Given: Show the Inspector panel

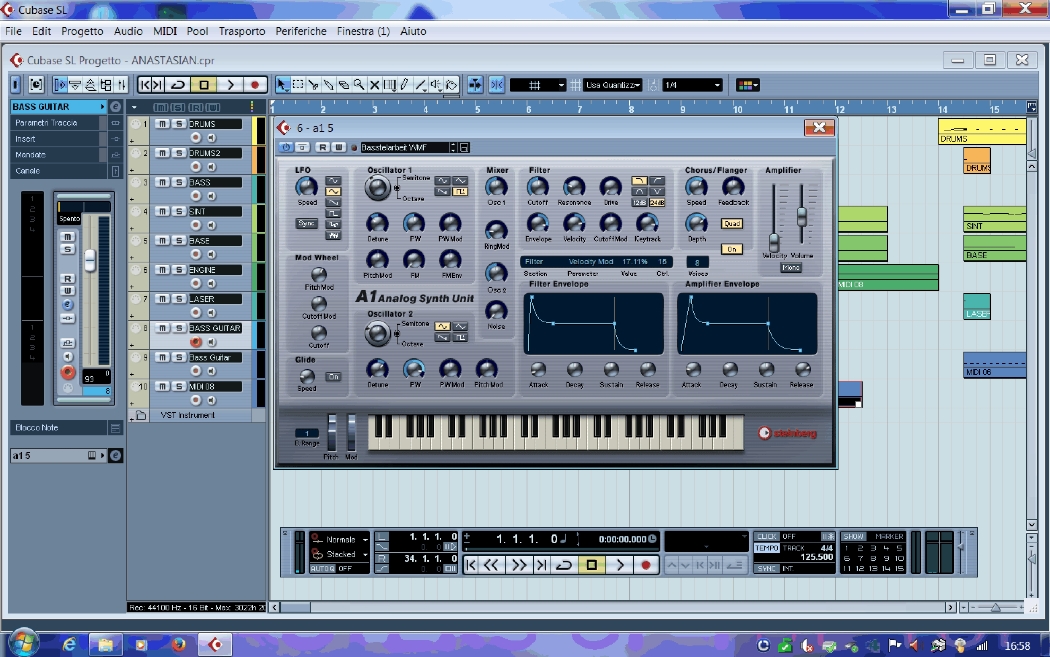Looking at the screenshot, I should [x=60, y=85].
